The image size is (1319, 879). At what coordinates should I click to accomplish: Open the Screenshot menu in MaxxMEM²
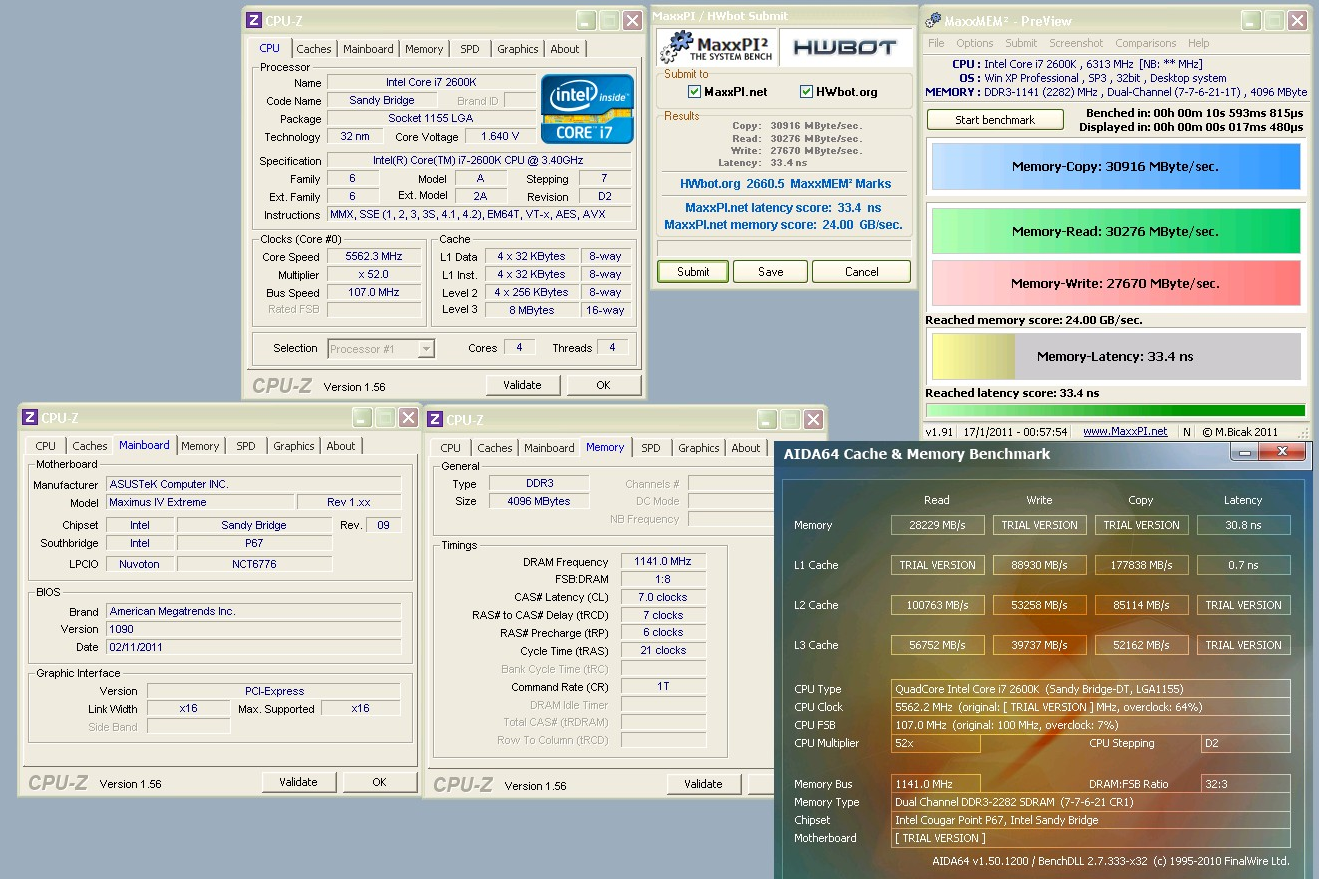pyautogui.click(x=1076, y=43)
